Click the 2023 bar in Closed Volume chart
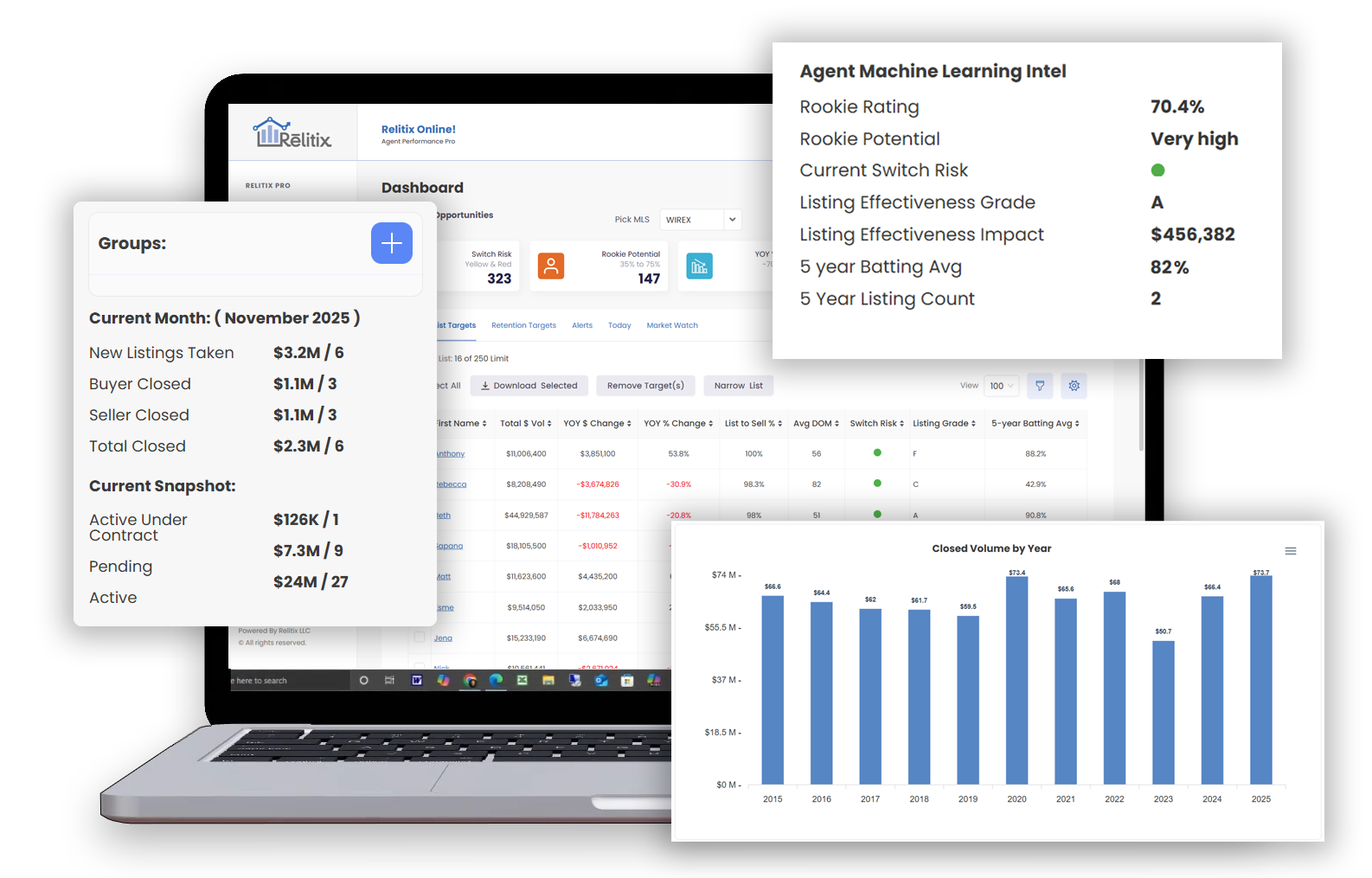 pyautogui.click(x=1164, y=713)
